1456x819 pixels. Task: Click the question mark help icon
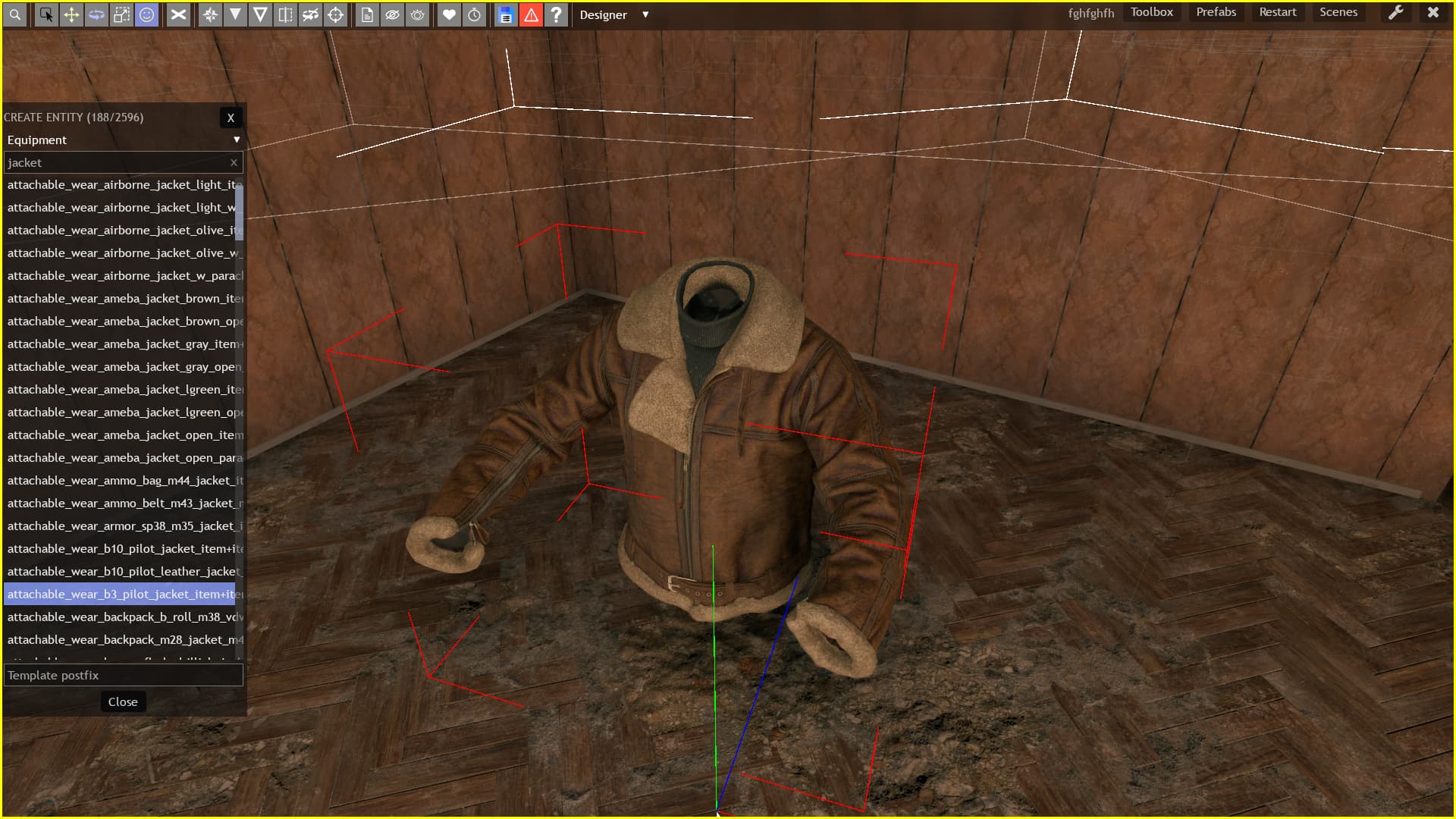coord(556,14)
